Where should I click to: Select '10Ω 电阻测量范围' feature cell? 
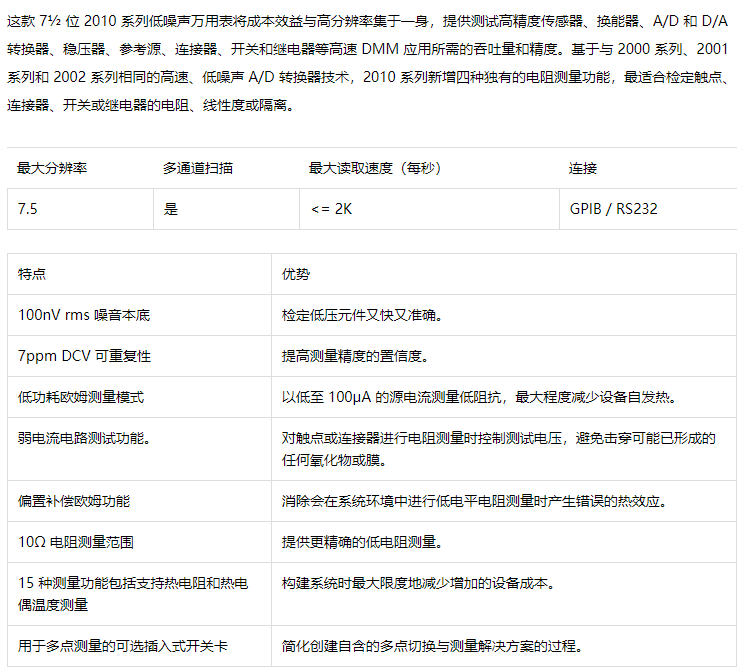coord(140,542)
